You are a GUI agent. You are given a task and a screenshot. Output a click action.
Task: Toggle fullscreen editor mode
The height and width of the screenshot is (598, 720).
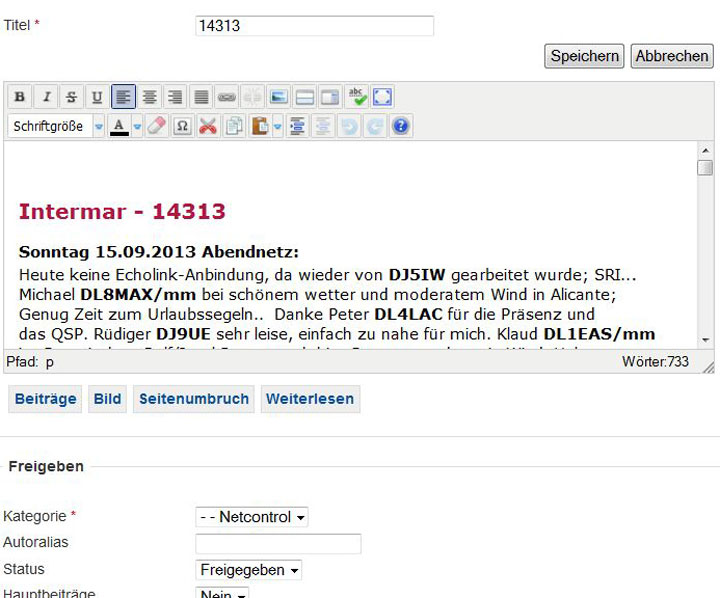click(382, 96)
